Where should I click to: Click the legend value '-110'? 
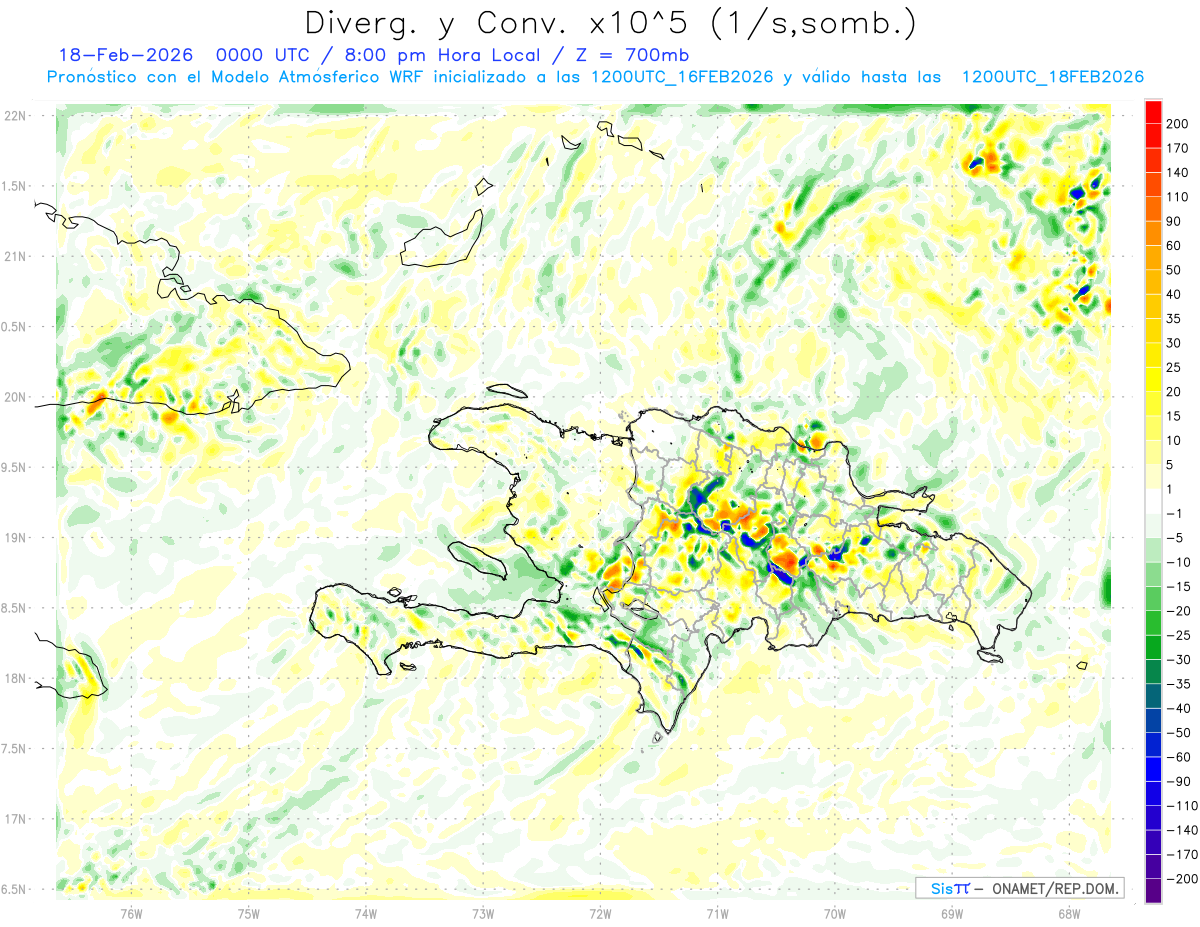1182,805
